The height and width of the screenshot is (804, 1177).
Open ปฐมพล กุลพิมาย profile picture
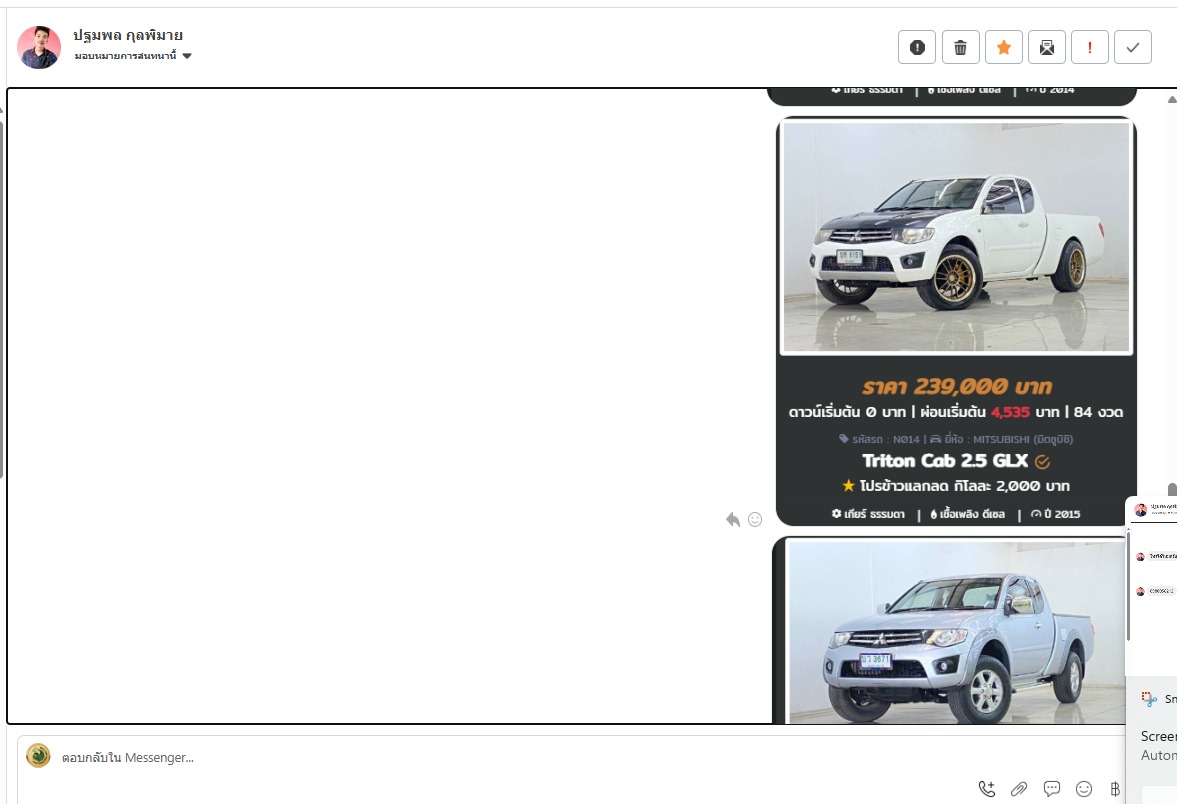(39, 47)
